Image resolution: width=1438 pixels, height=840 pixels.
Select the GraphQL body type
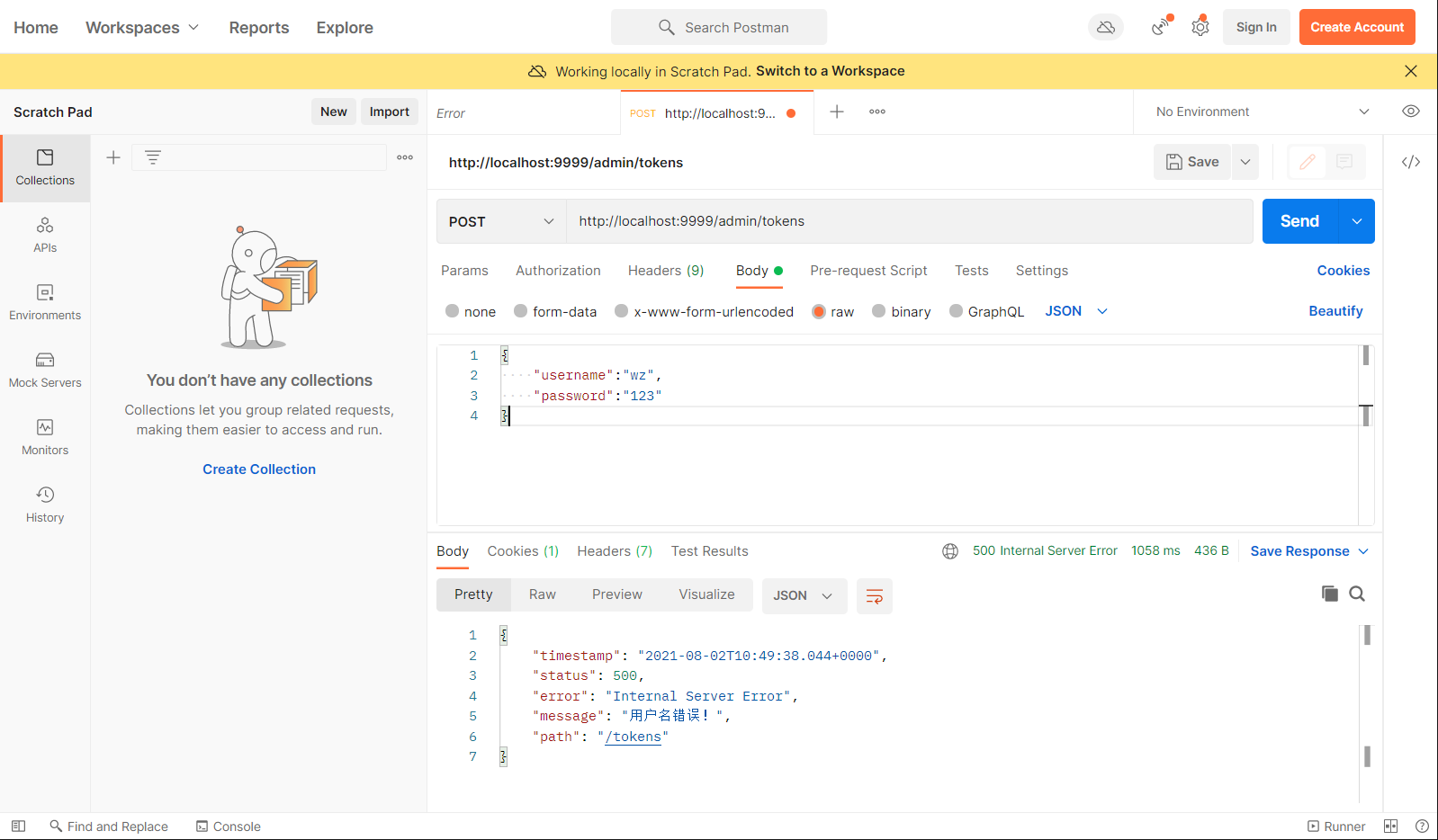[x=987, y=311]
